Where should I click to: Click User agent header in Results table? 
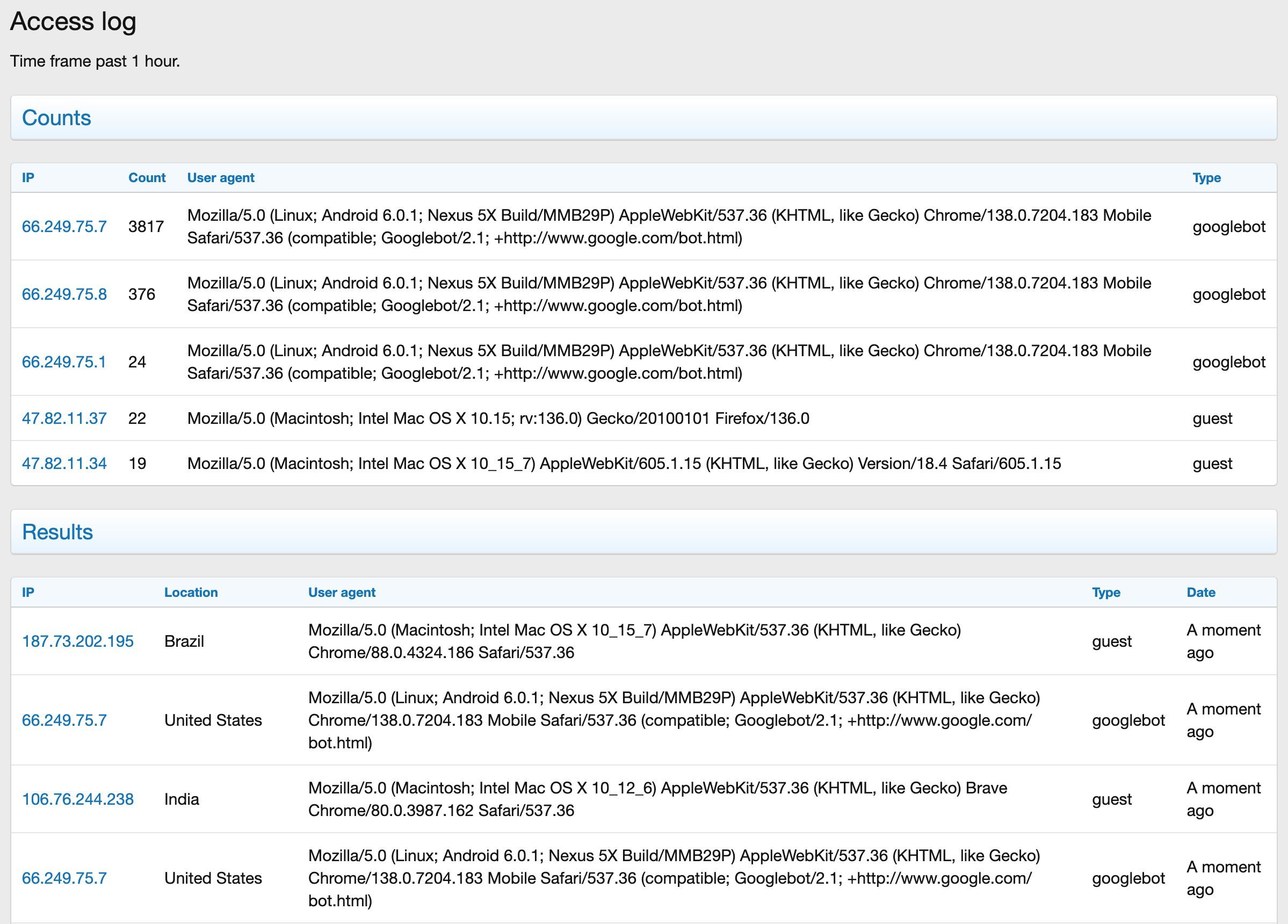[341, 593]
